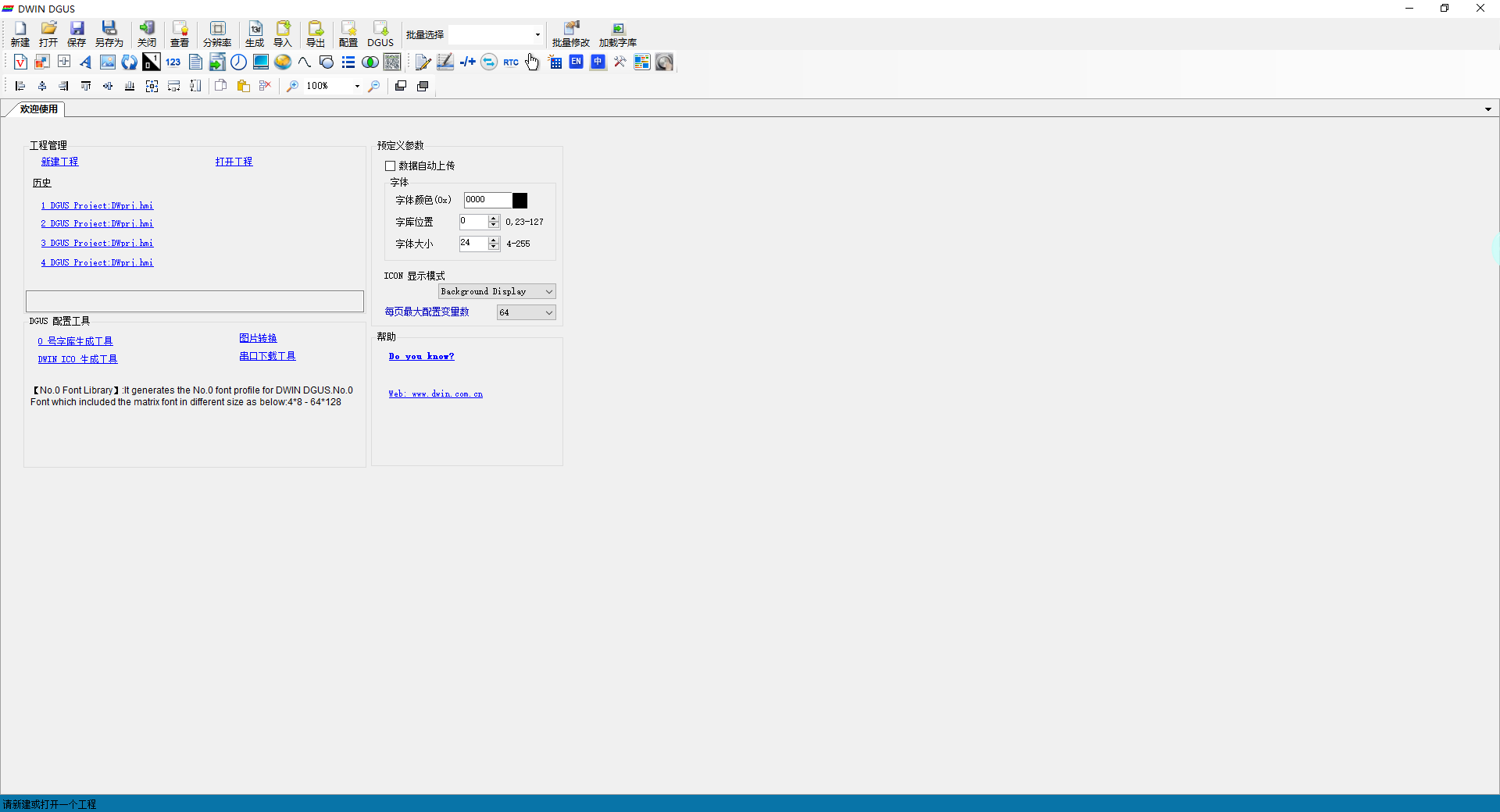Select the hand pointer touch tool
This screenshot has height=812, width=1500.
coord(533,62)
